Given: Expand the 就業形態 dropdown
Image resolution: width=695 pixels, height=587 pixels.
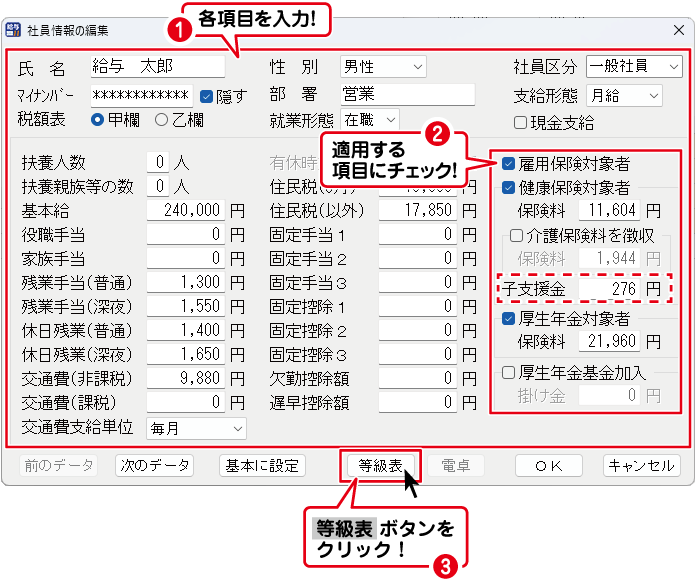Looking at the screenshot, I should click(x=370, y=120).
